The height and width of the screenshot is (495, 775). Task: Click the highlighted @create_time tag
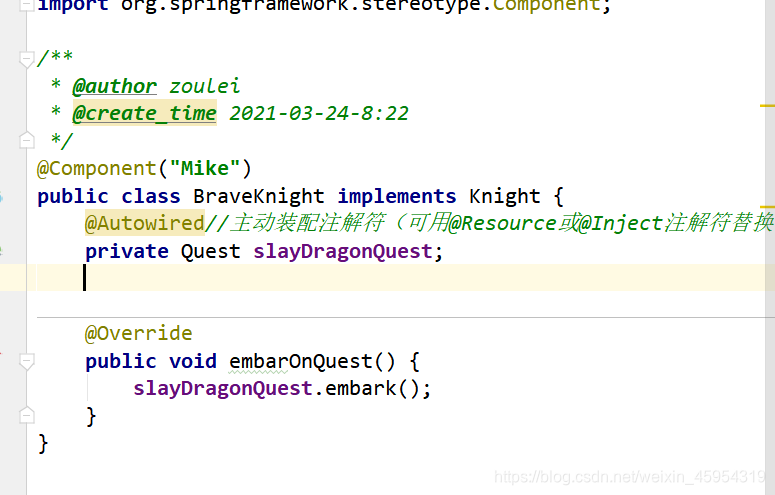click(145, 113)
